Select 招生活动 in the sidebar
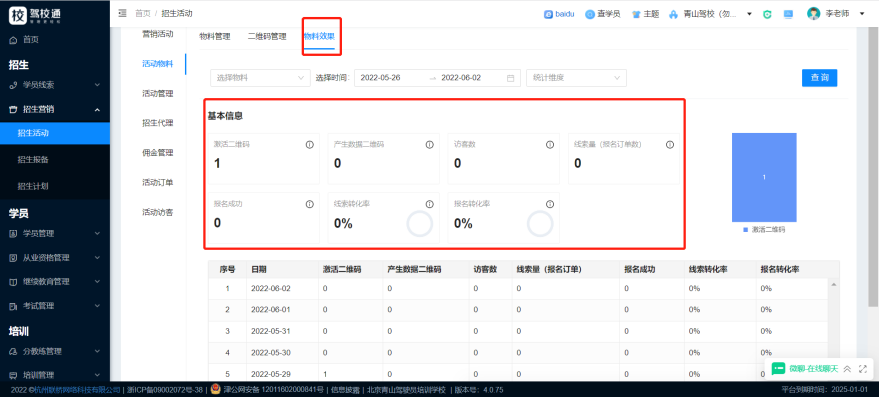The image size is (879, 397). 55,133
